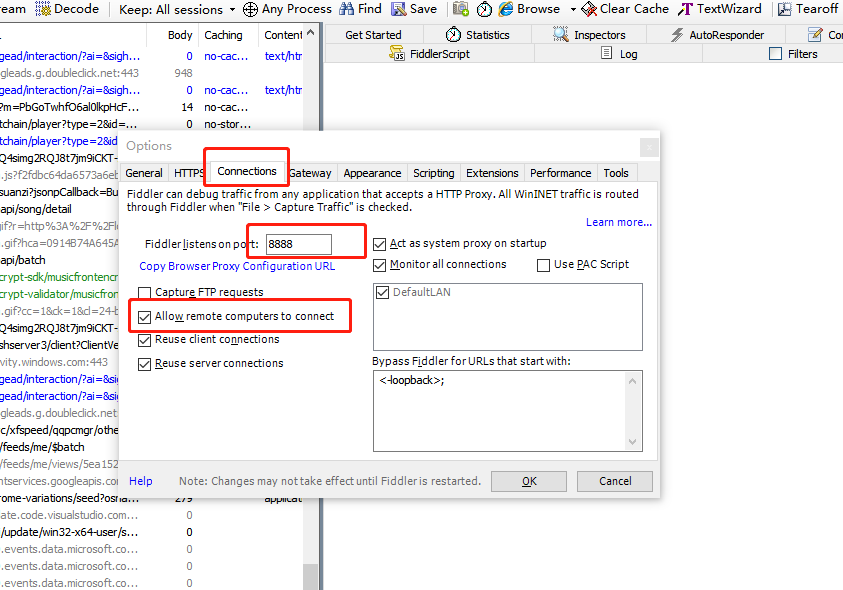Switch to the Get Started tab
The width and height of the screenshot is (843, 590).
click(x=373, y=35)
